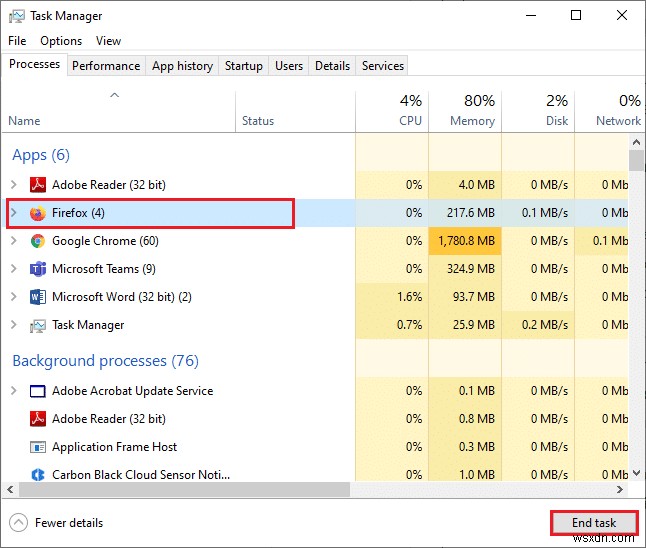This screenshot has height=548, width=646.
Task: Click the Adobe Acrobat Update Service icon
Action: [38, 391]
